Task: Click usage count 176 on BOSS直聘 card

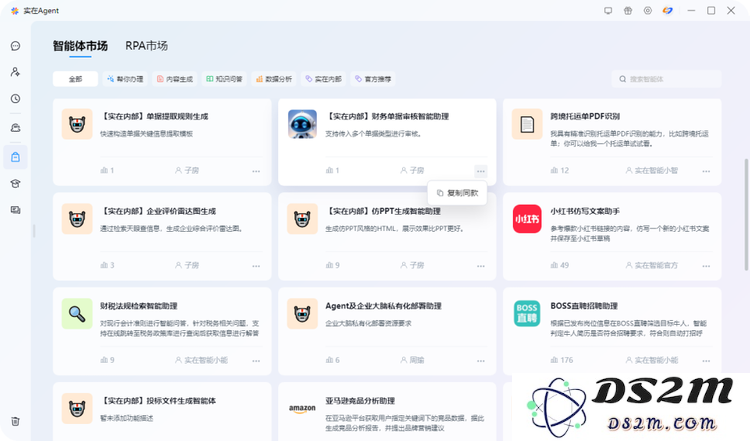Action: [x=562, y=360]
